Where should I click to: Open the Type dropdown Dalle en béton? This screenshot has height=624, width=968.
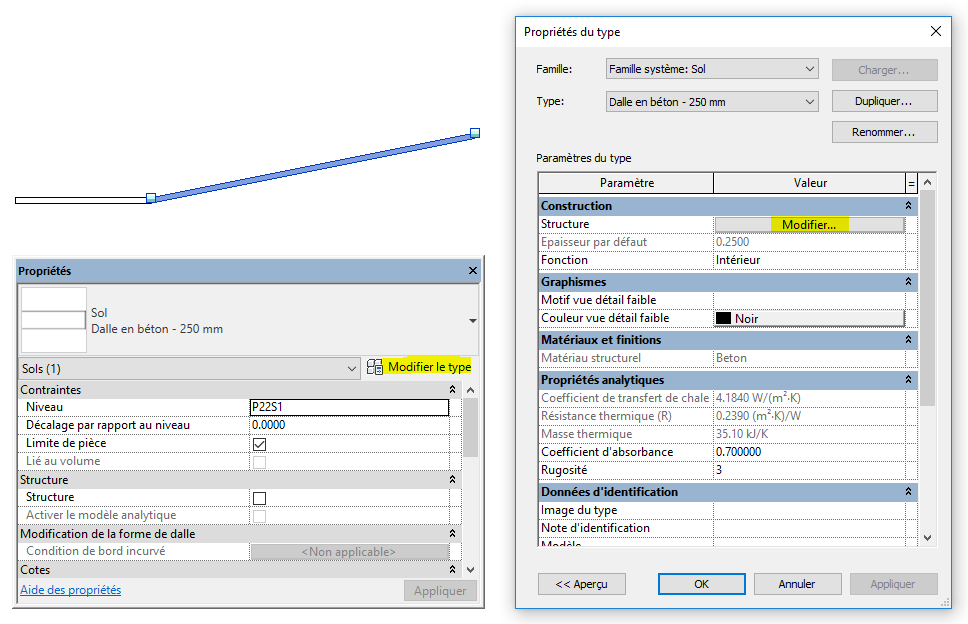712,102
